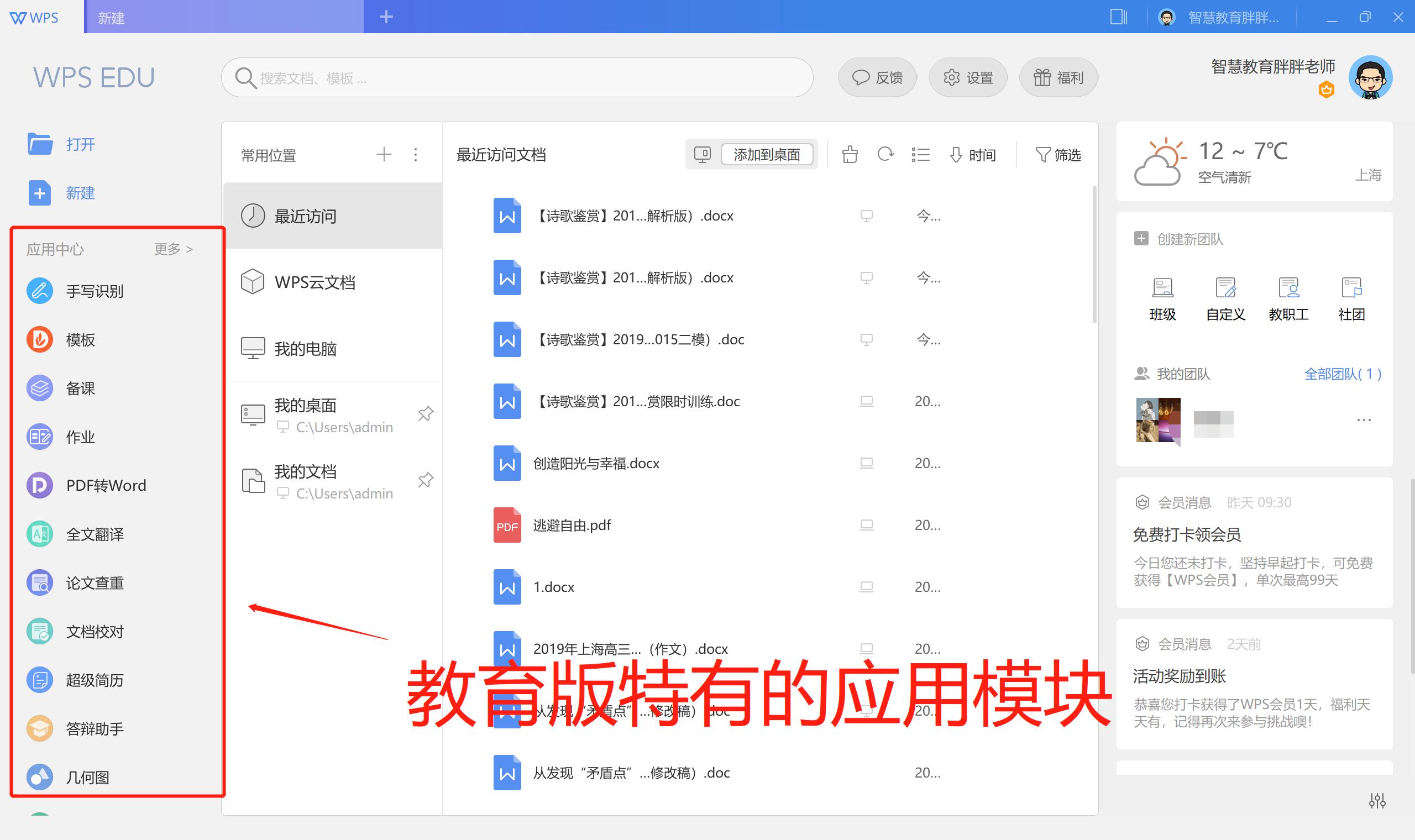Open the 答辩助手 defense assistant

pyautogui.click(x=95, y=728)
